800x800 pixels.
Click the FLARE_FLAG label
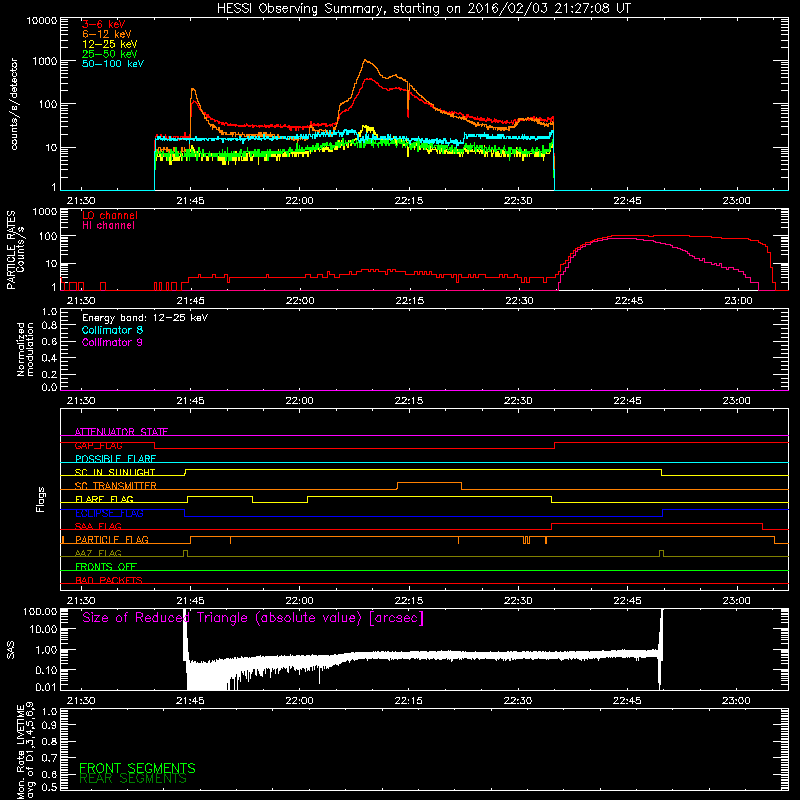tap(104, 499)
